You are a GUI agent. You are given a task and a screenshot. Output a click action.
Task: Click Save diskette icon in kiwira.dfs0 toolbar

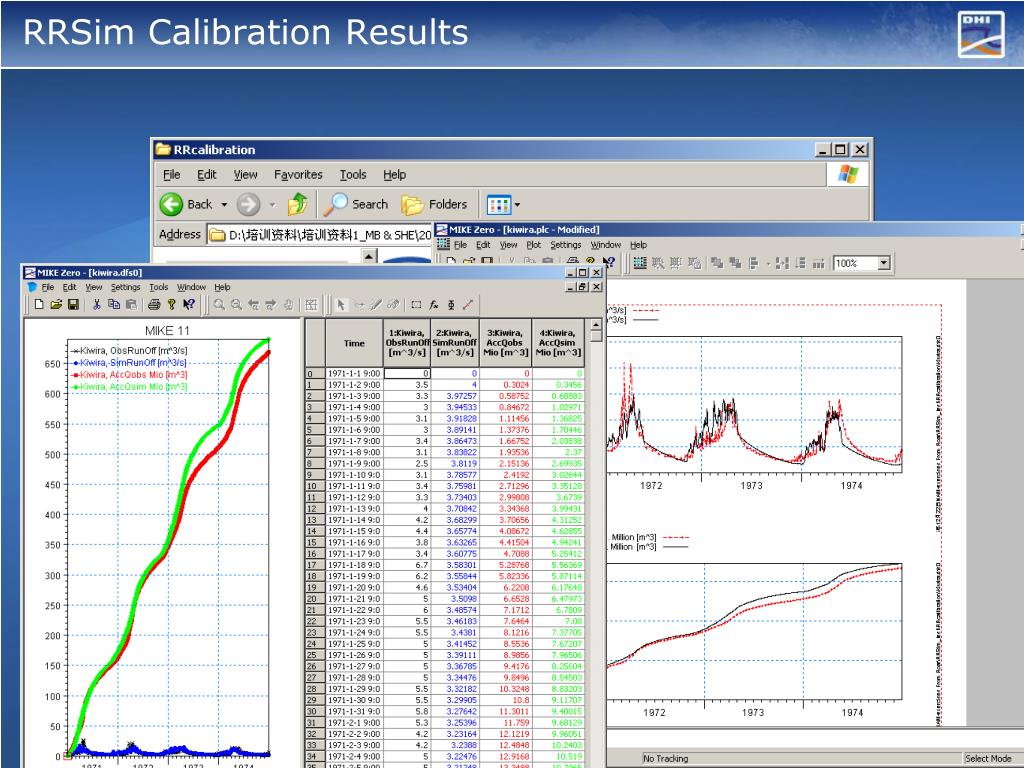73,304
